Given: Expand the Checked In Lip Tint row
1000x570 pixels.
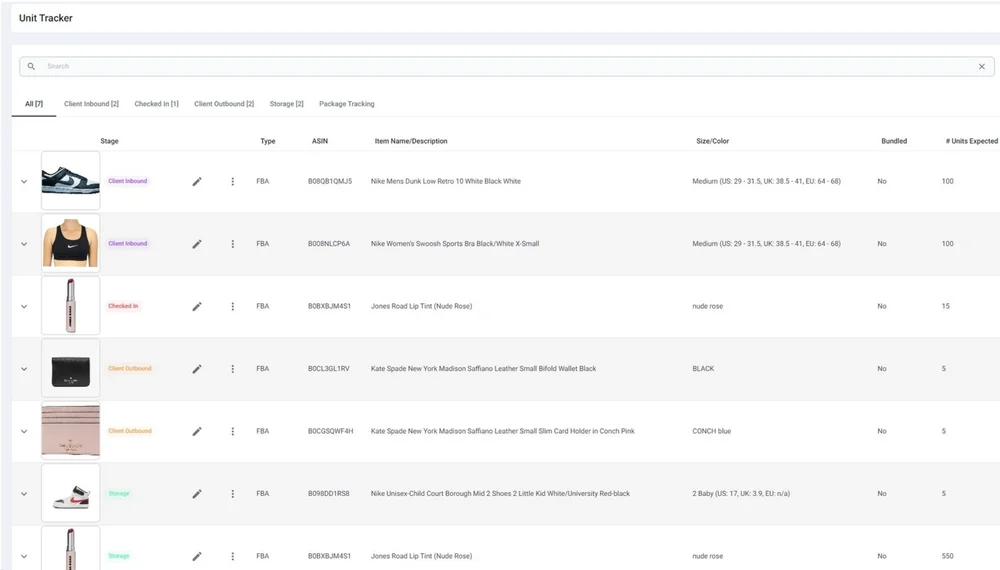Looking at the screenshot, I should [24, 307].
